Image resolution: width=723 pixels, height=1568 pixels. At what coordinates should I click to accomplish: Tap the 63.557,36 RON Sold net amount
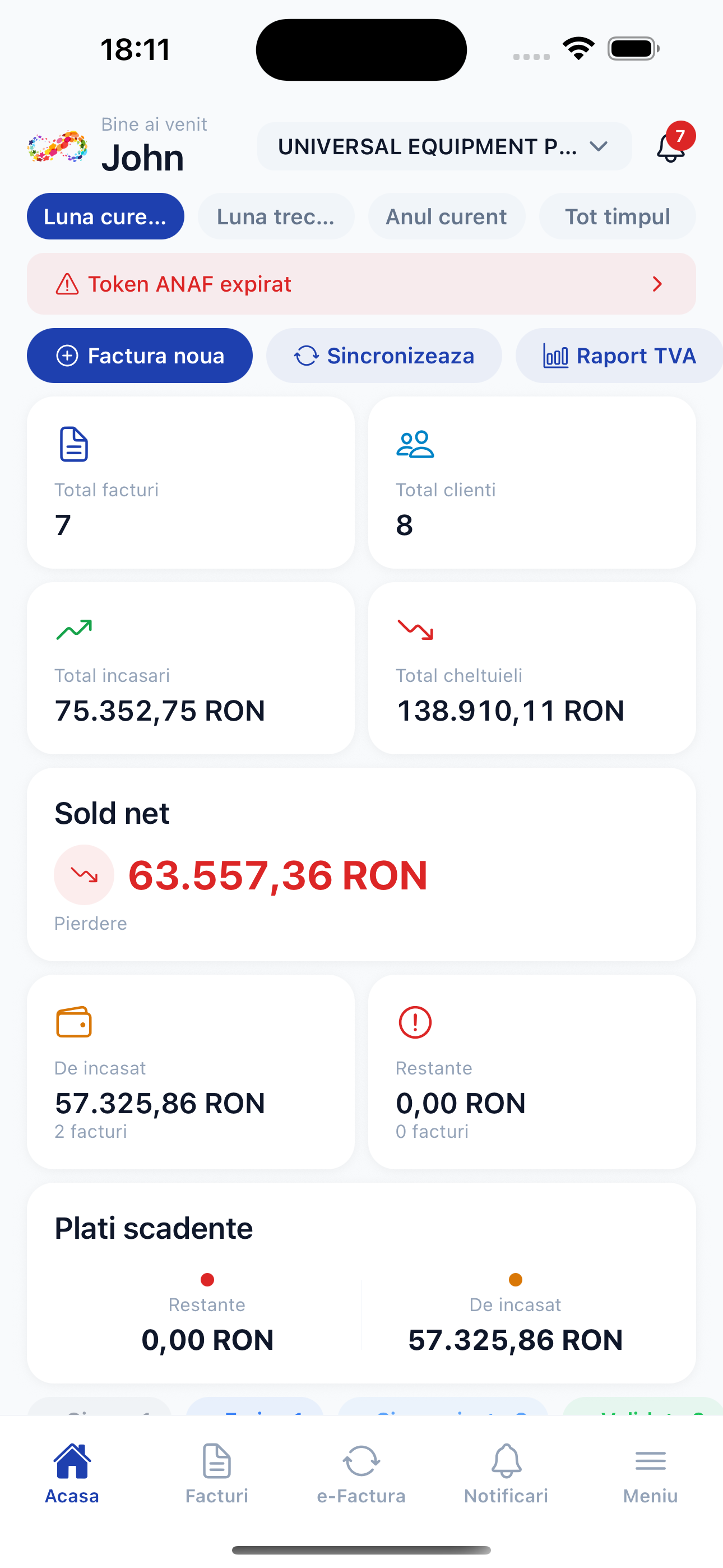[x=277, y=875]
